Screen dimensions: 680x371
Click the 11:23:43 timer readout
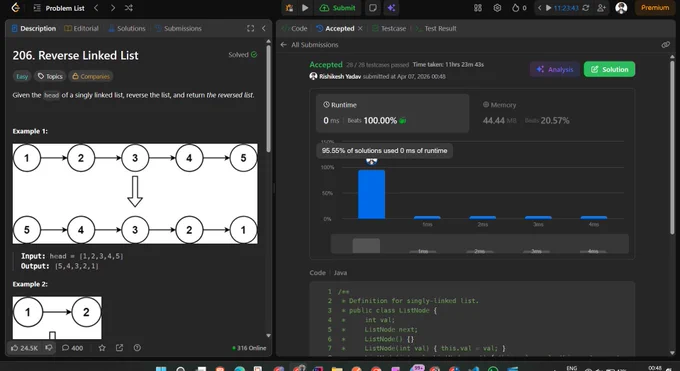tap(566, 8)
